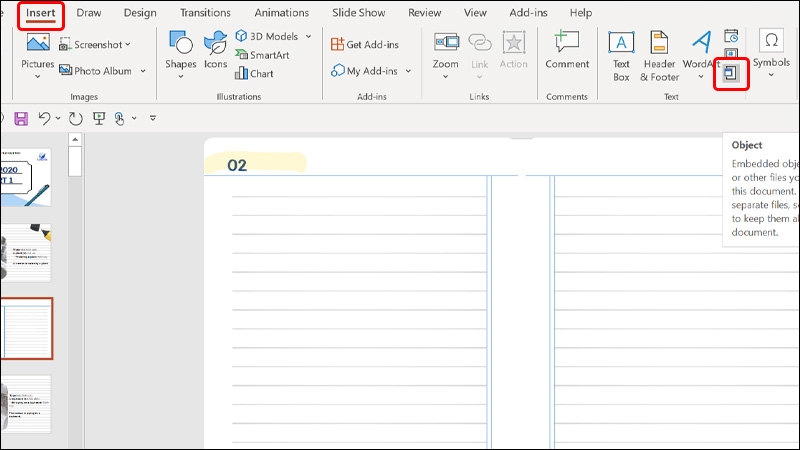
Task: Click the Undo arrow
Action: [44, 118]
